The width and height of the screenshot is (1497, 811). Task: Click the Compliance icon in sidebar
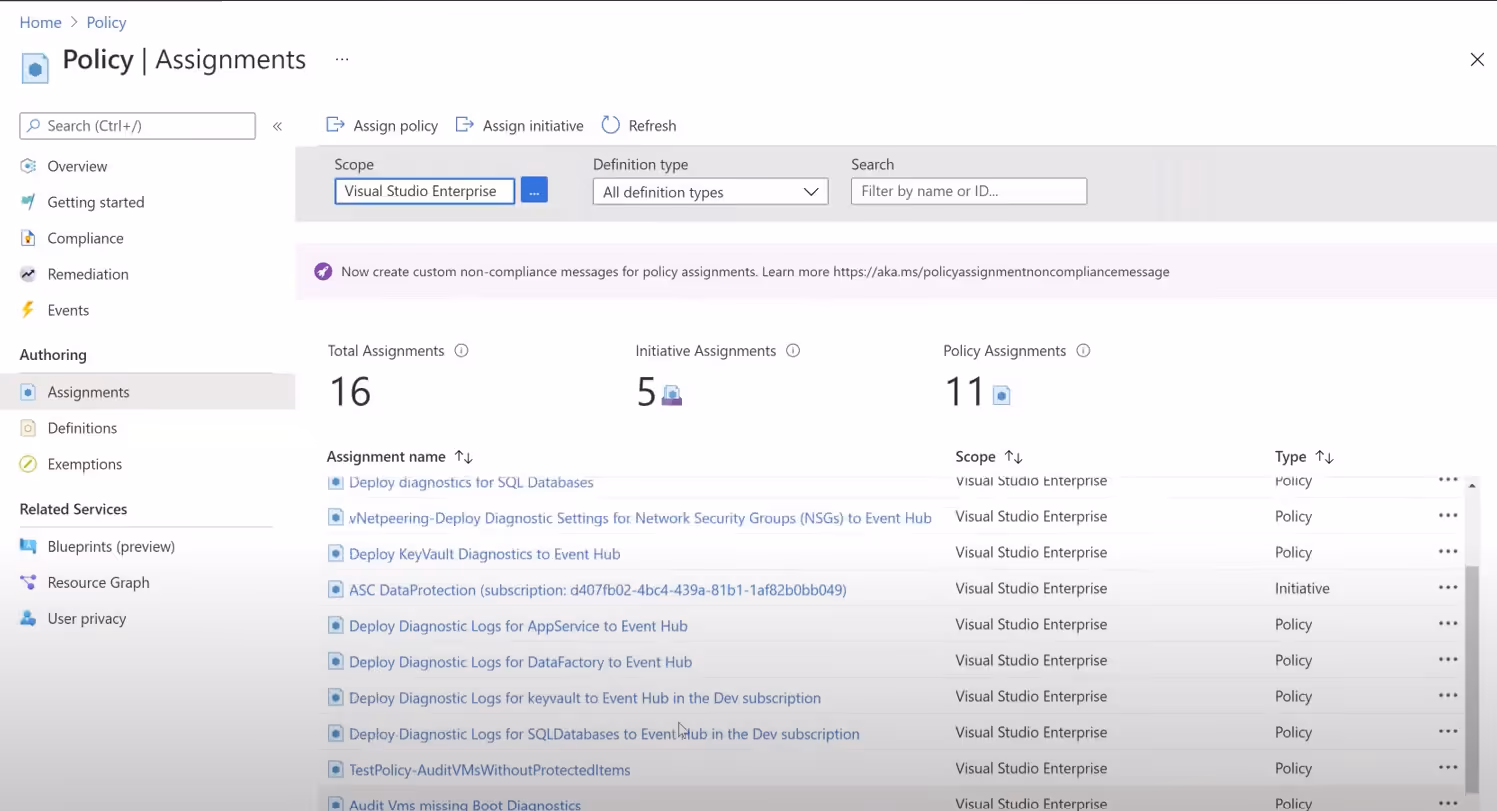pyautogui.click(x=28, y=238)
